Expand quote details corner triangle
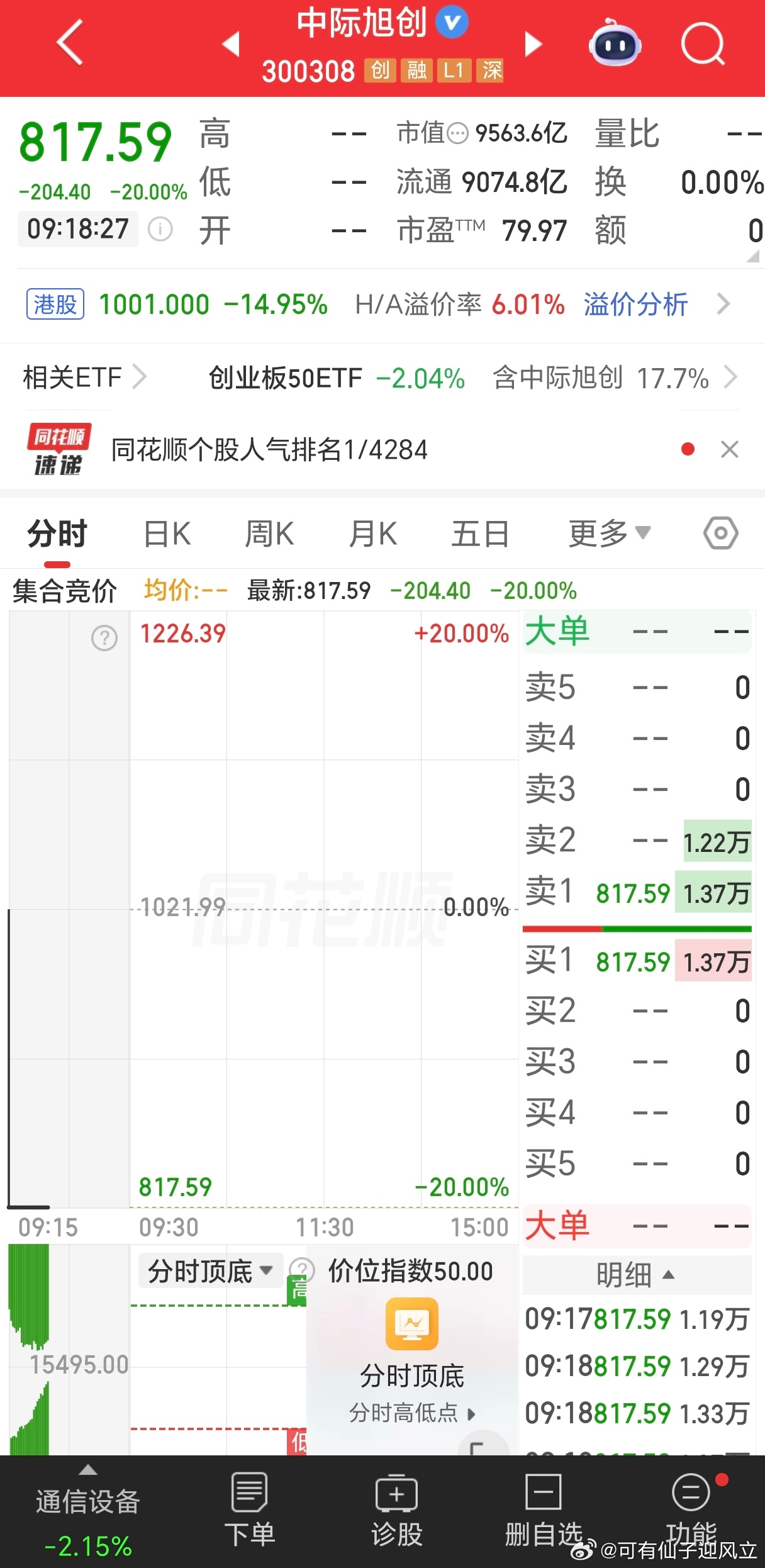The image size is (765, 1568). point(752,256)
